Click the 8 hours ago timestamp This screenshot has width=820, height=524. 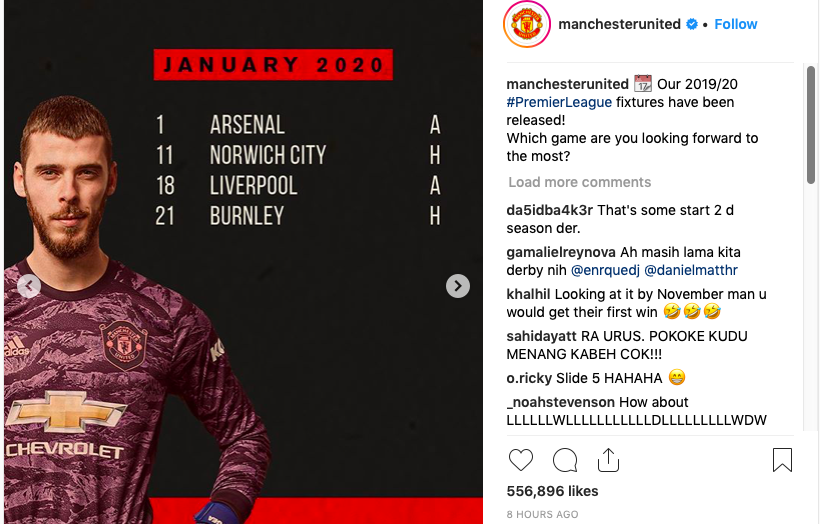click(542, 514)
